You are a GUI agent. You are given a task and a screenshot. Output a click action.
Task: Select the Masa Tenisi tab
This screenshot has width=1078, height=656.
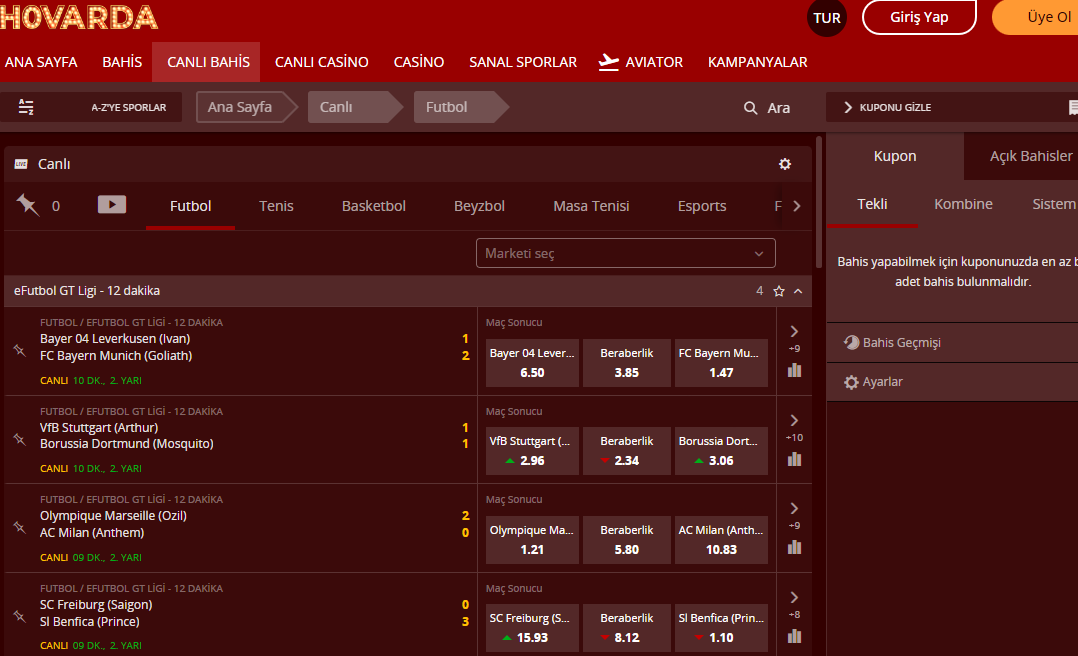591,206
